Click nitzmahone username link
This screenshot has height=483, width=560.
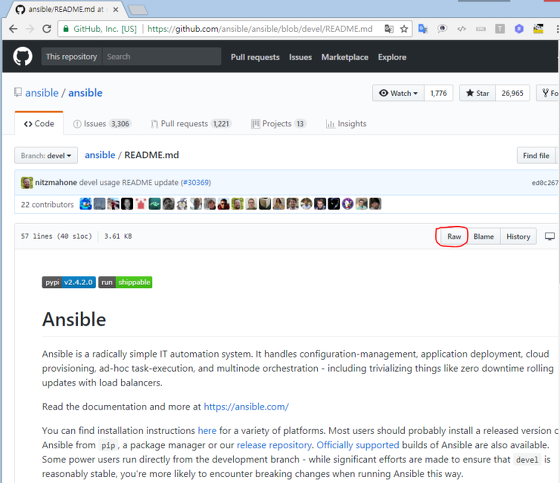[56, 183]
